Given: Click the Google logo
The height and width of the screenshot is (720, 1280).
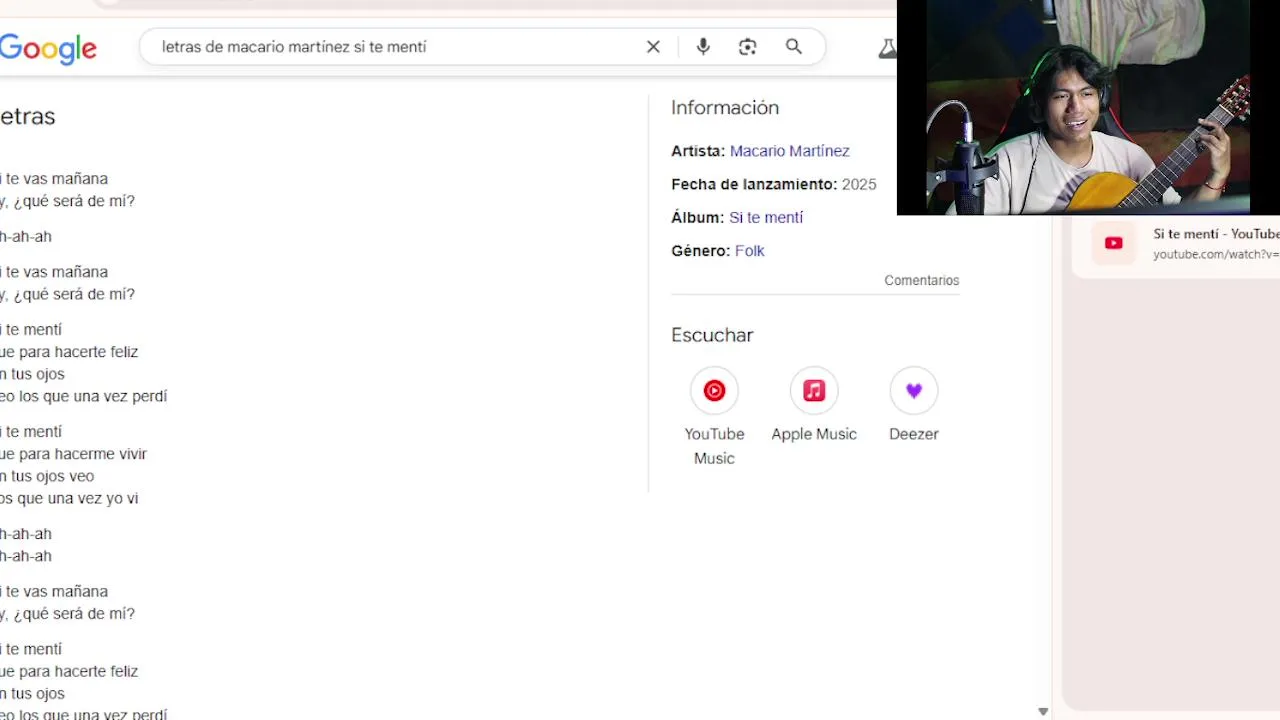Looking at the screenshot, I should pyautogui.click(x=48, y=48).
